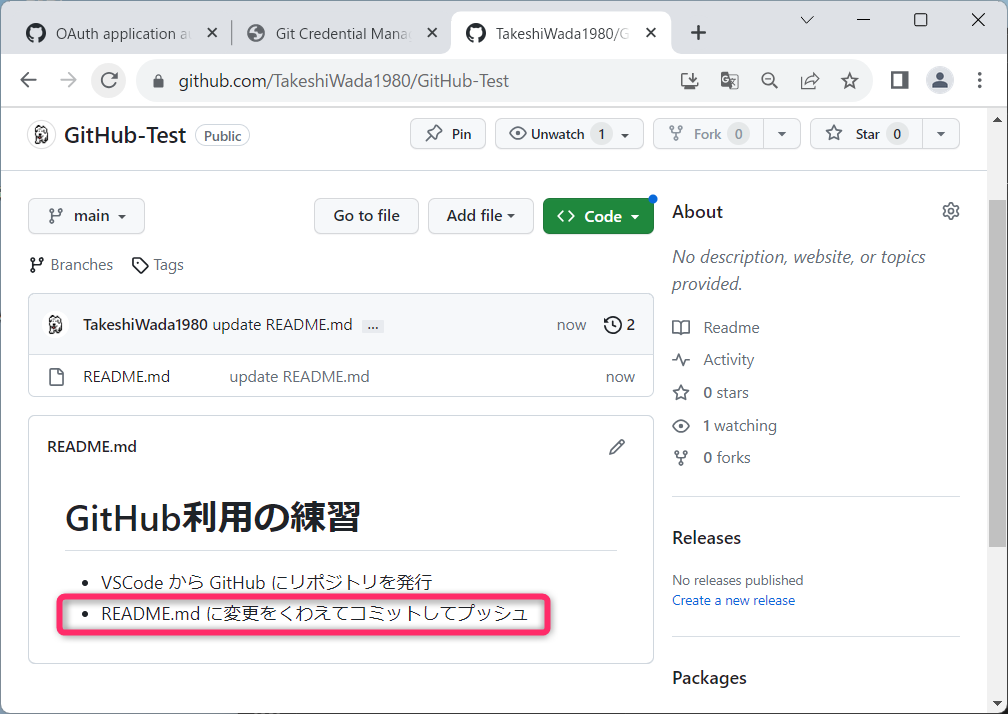Bookmark this page with the star icon
This screenshot has height=714, width=1008.
849,81
